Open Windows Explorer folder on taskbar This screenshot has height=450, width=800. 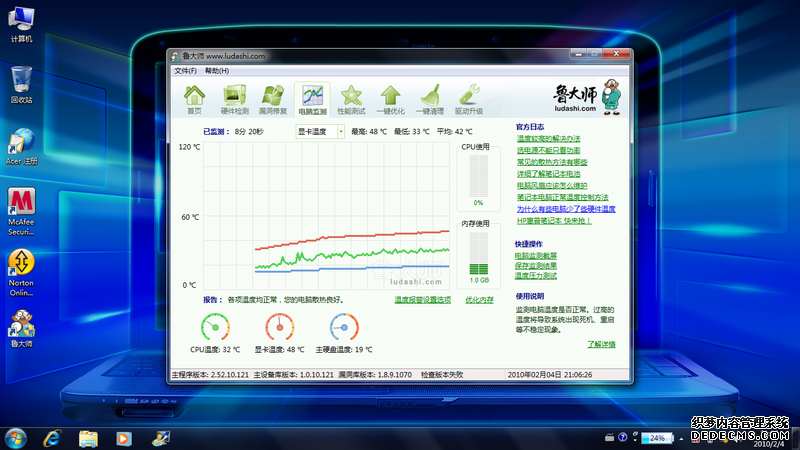pos(88,439)
